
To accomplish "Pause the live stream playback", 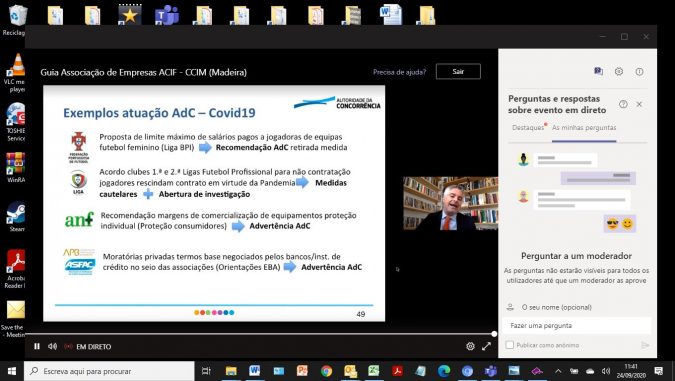I will 37,346.
